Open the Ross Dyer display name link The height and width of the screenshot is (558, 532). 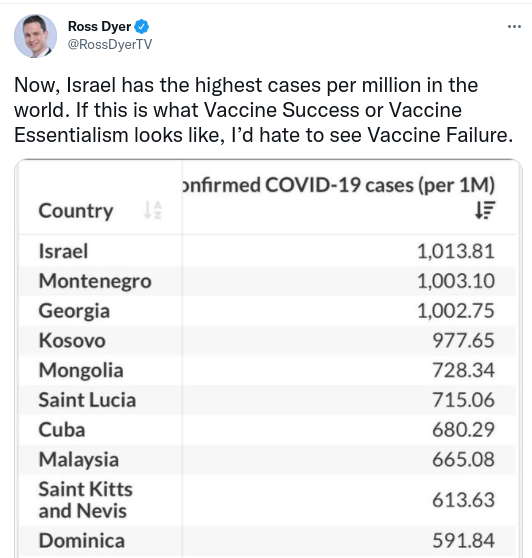point(99,26)
